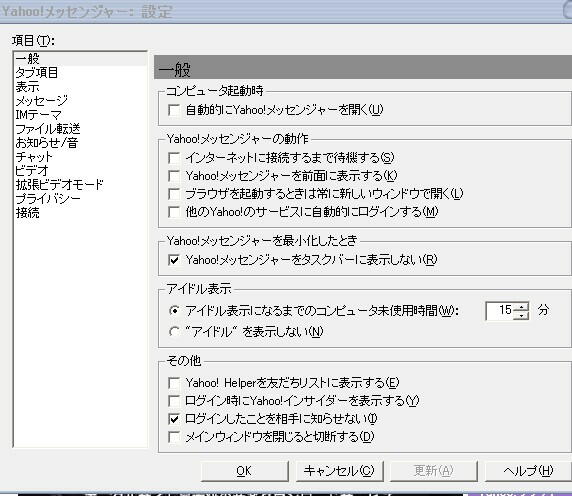Image resolution: width=572 pixels, height=496 pixels.
Task: Select "アイドル"を表示しない radio button
Action: [174, 332]
